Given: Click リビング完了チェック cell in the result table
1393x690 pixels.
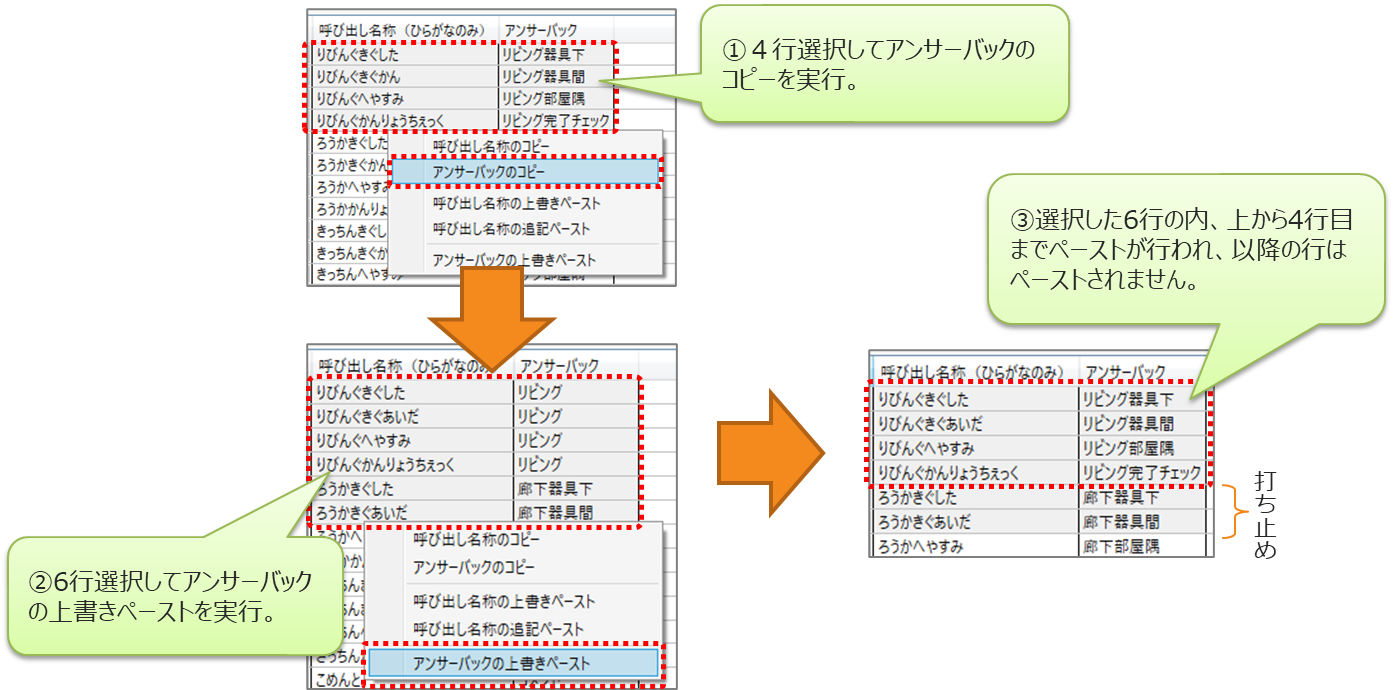Looking at the screenshot, I should point(1143,472).
